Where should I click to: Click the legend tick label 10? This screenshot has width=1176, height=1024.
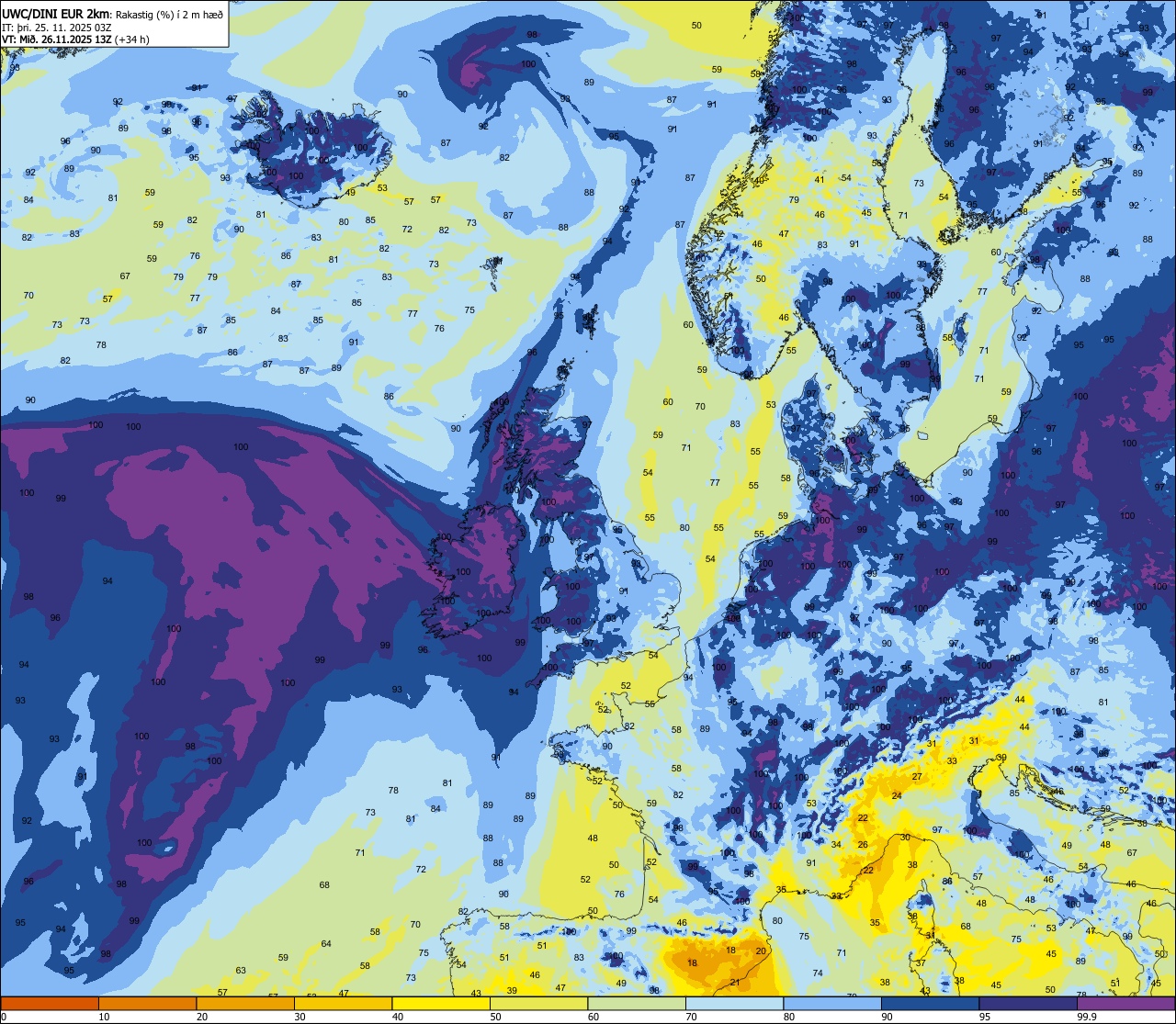(104, 1017)
